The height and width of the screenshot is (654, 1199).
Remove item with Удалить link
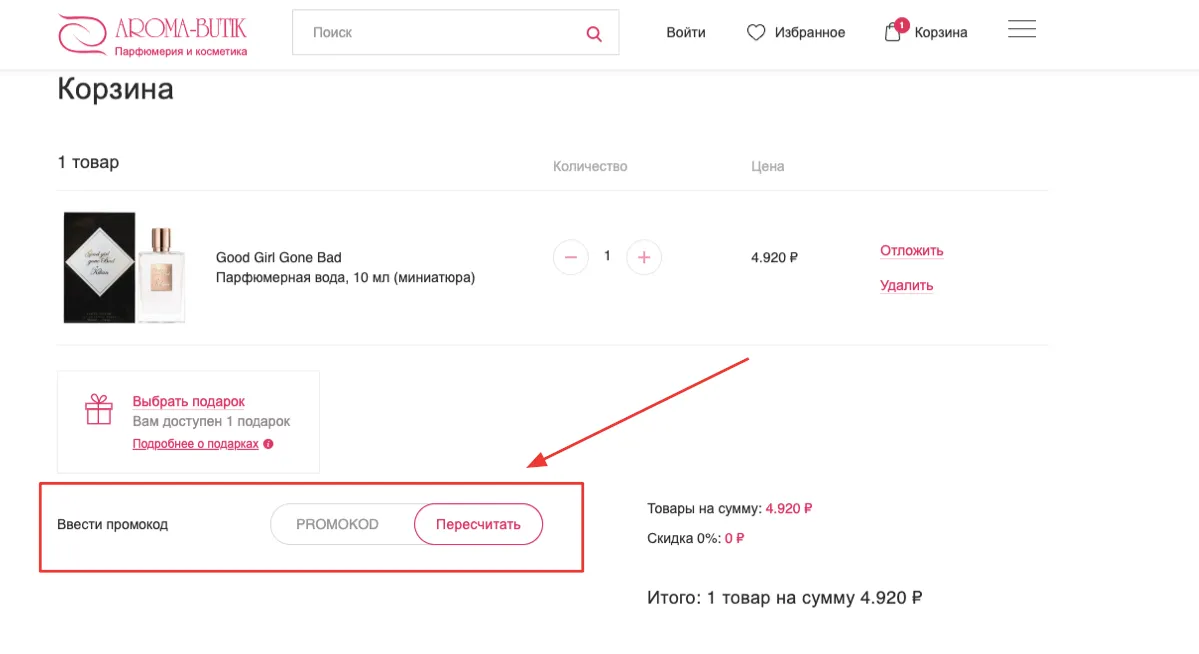coord(906,285)
